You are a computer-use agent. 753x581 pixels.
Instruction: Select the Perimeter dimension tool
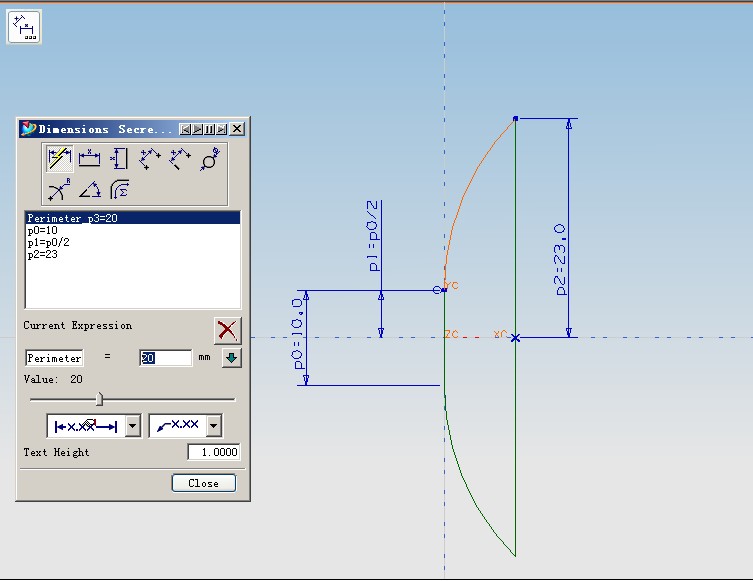coord(119,189)
